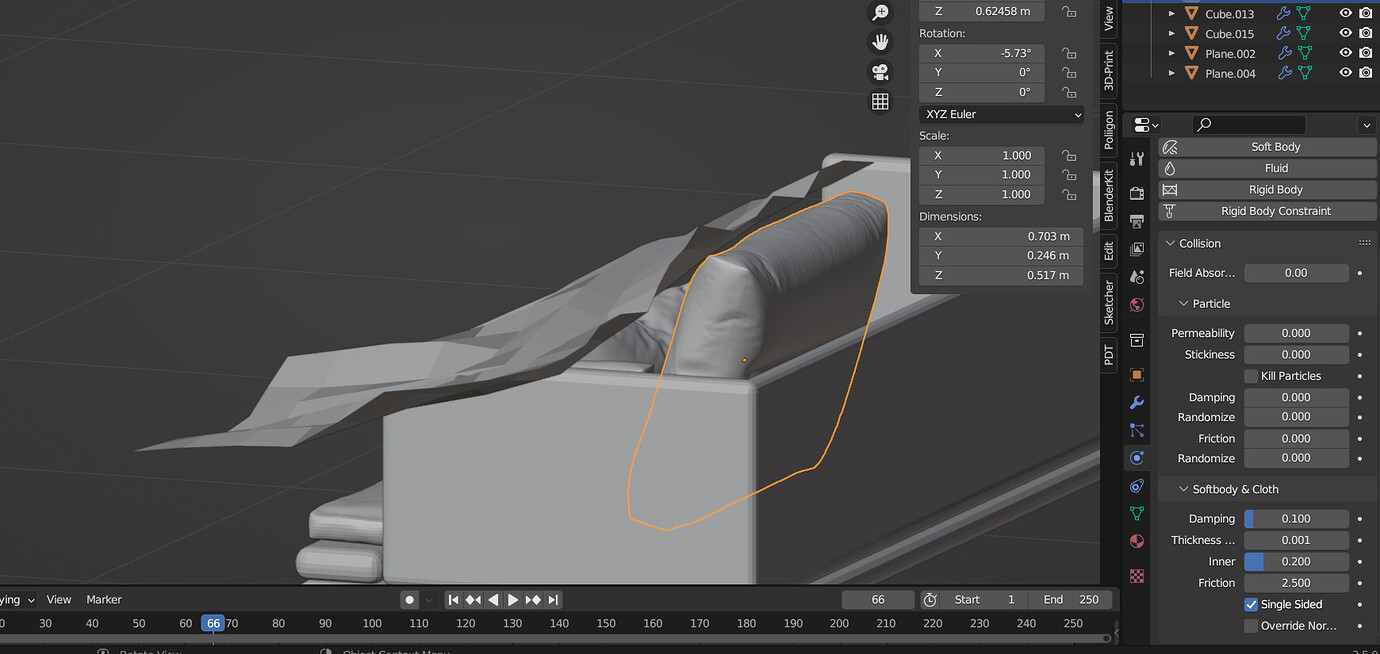Open the Collection properties box icon
1380x654 pixels.
[1136, 340]
